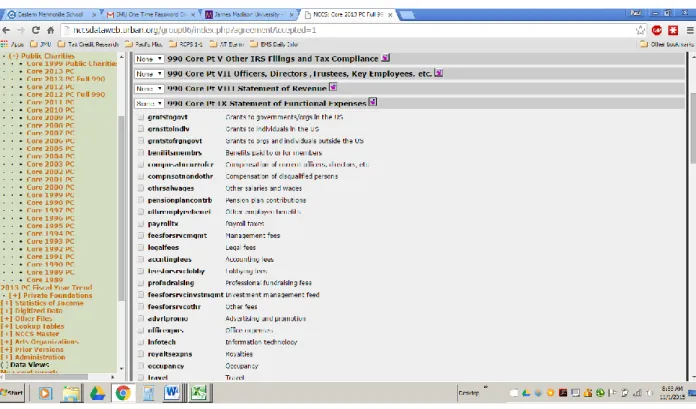Open the Apps bookmarks shortcut
Viewport: 696px width, 409px height.
coord(12,44)
